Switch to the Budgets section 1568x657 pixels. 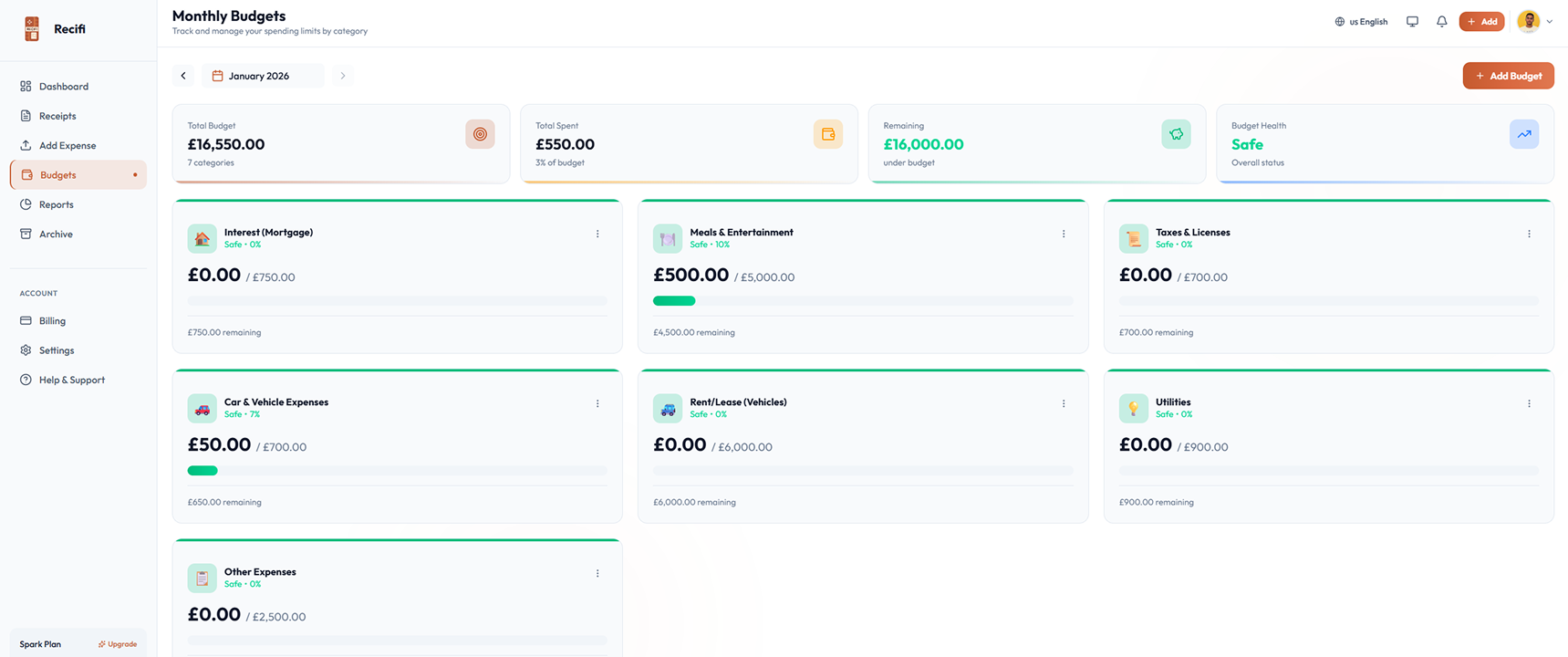(57, 175)
